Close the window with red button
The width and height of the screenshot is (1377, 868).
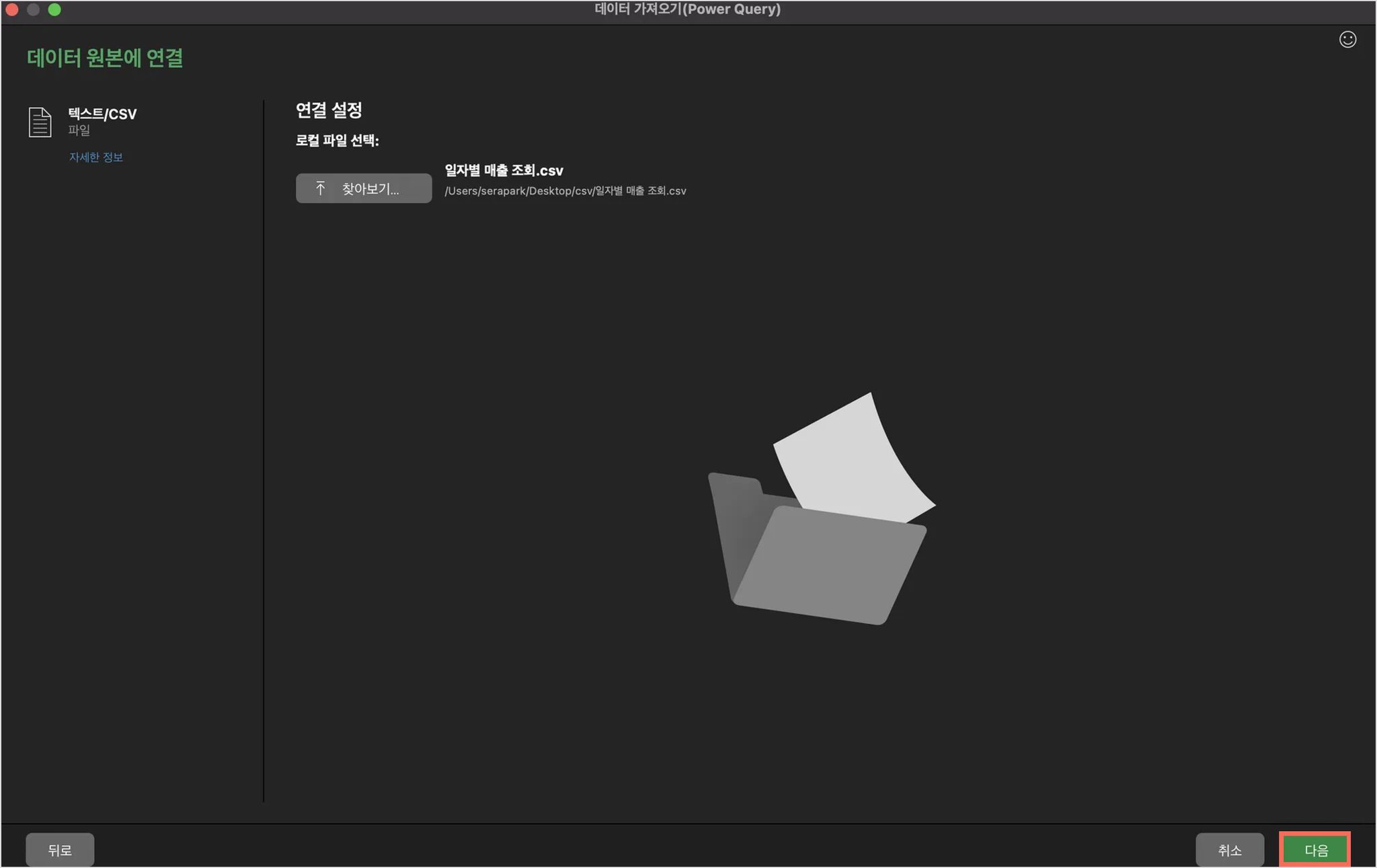(11, 9)
